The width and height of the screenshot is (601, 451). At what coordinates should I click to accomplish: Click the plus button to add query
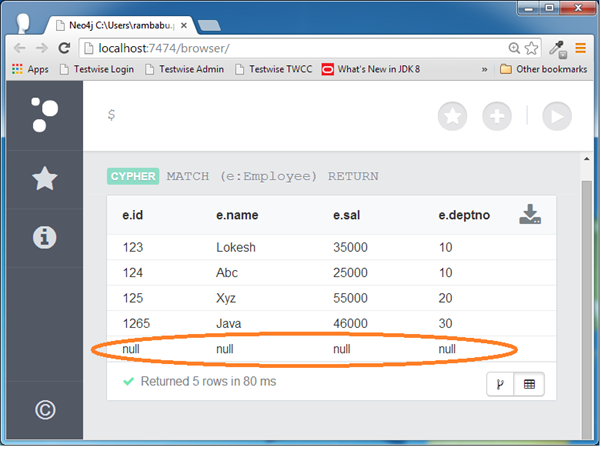coord(497,116)
